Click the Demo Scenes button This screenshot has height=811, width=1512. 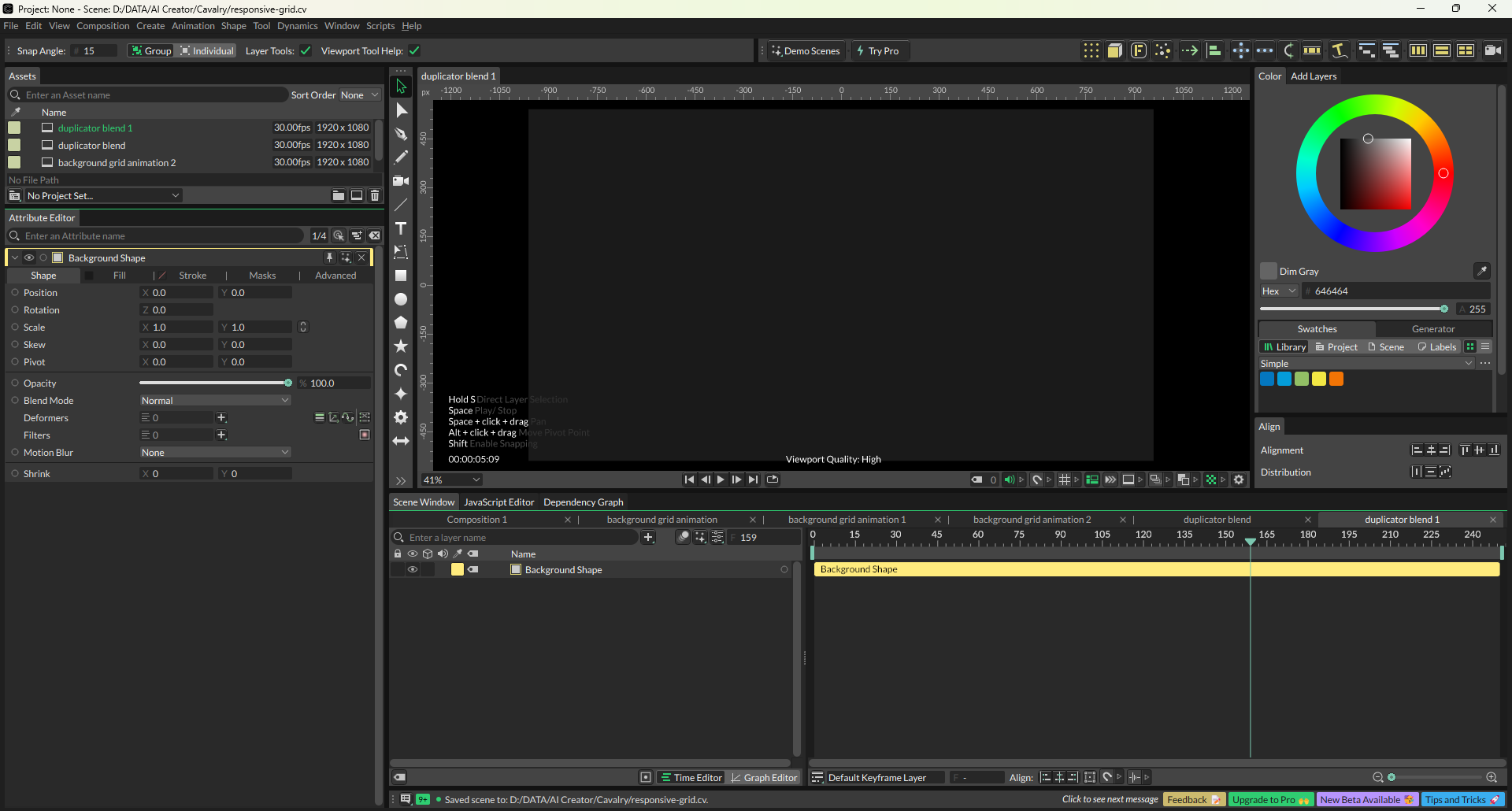tap(806, 51)
